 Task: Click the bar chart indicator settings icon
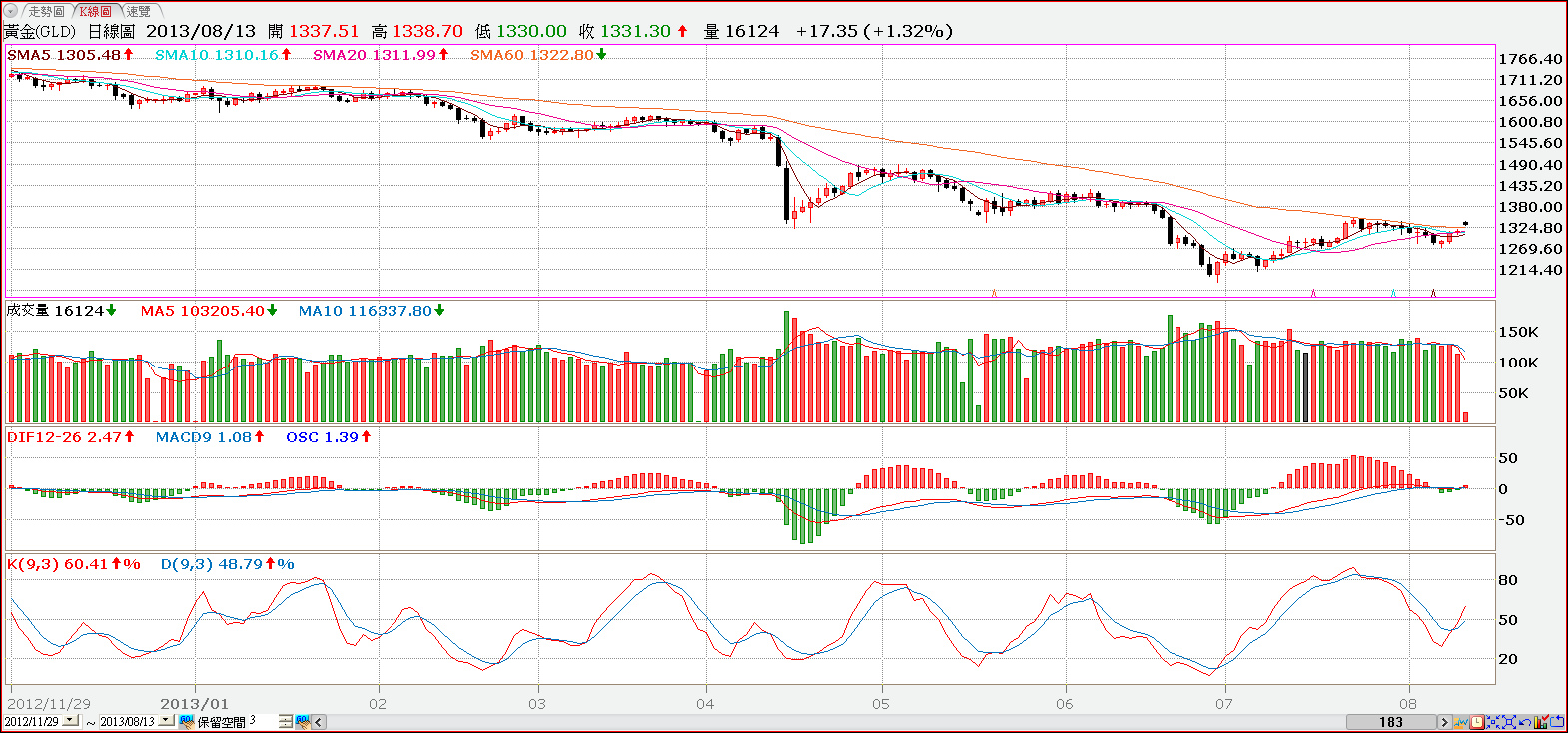[x=1541, y=722]
